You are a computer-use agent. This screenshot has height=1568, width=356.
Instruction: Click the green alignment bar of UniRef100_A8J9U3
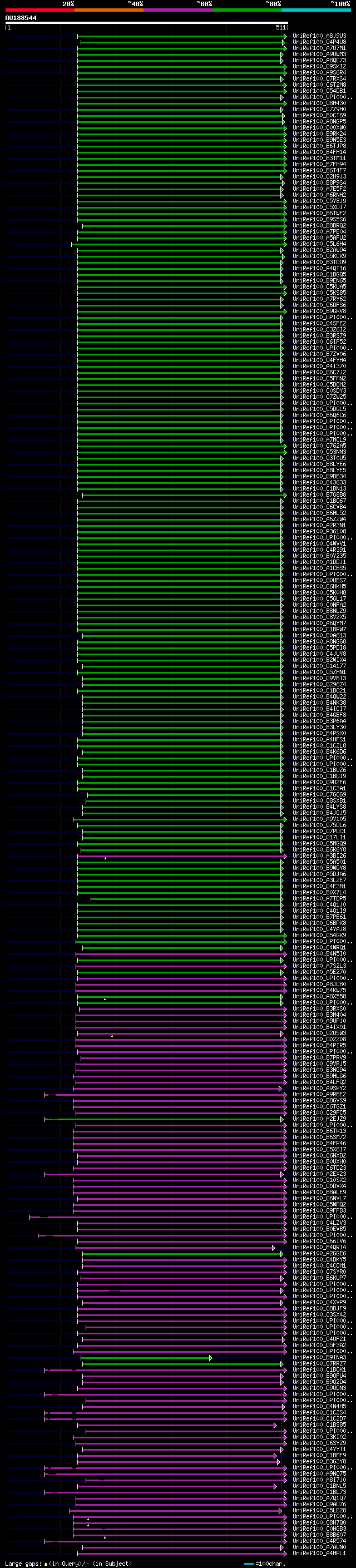[181, 36]
